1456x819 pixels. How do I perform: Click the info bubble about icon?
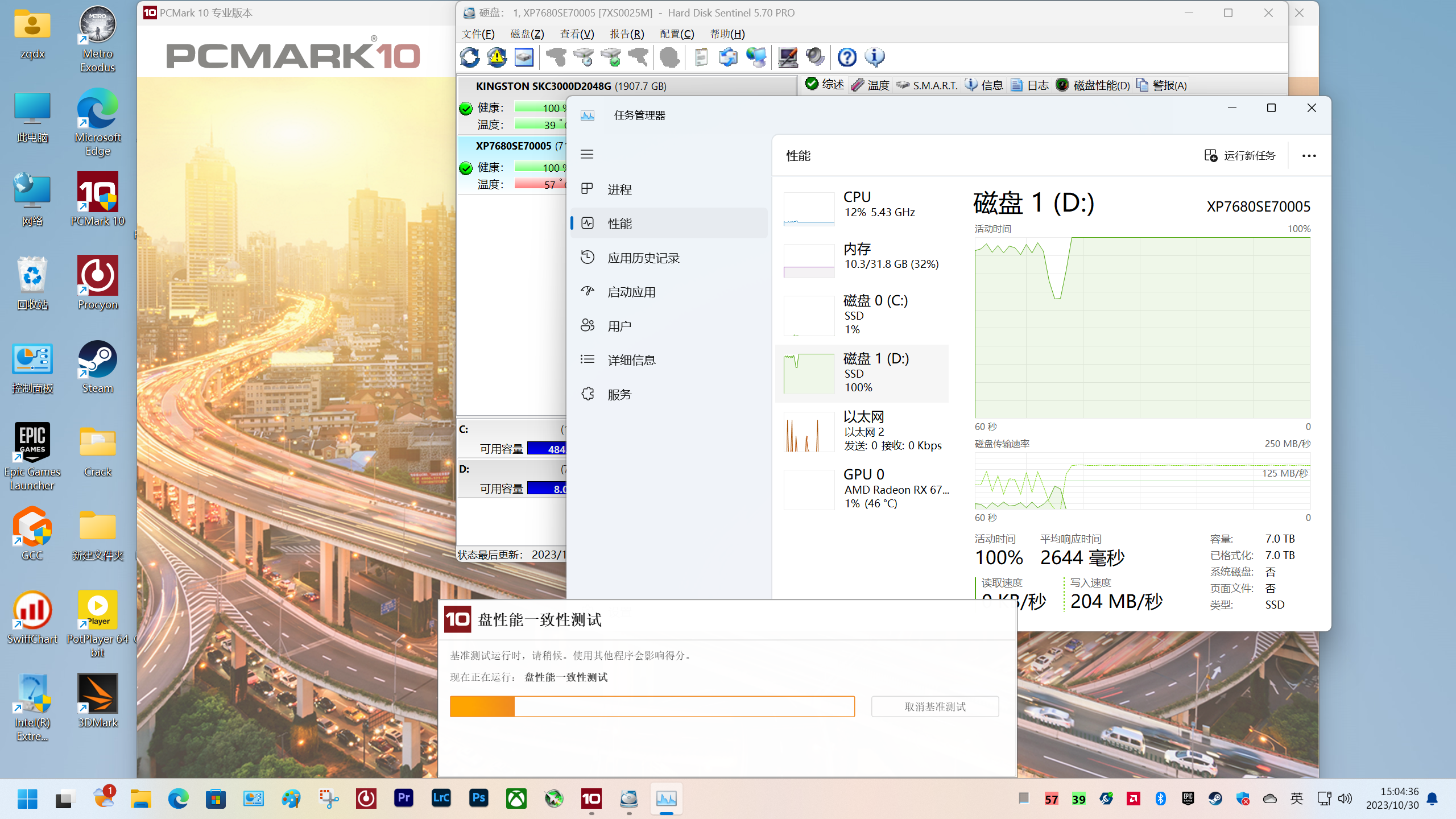(874, 57)
